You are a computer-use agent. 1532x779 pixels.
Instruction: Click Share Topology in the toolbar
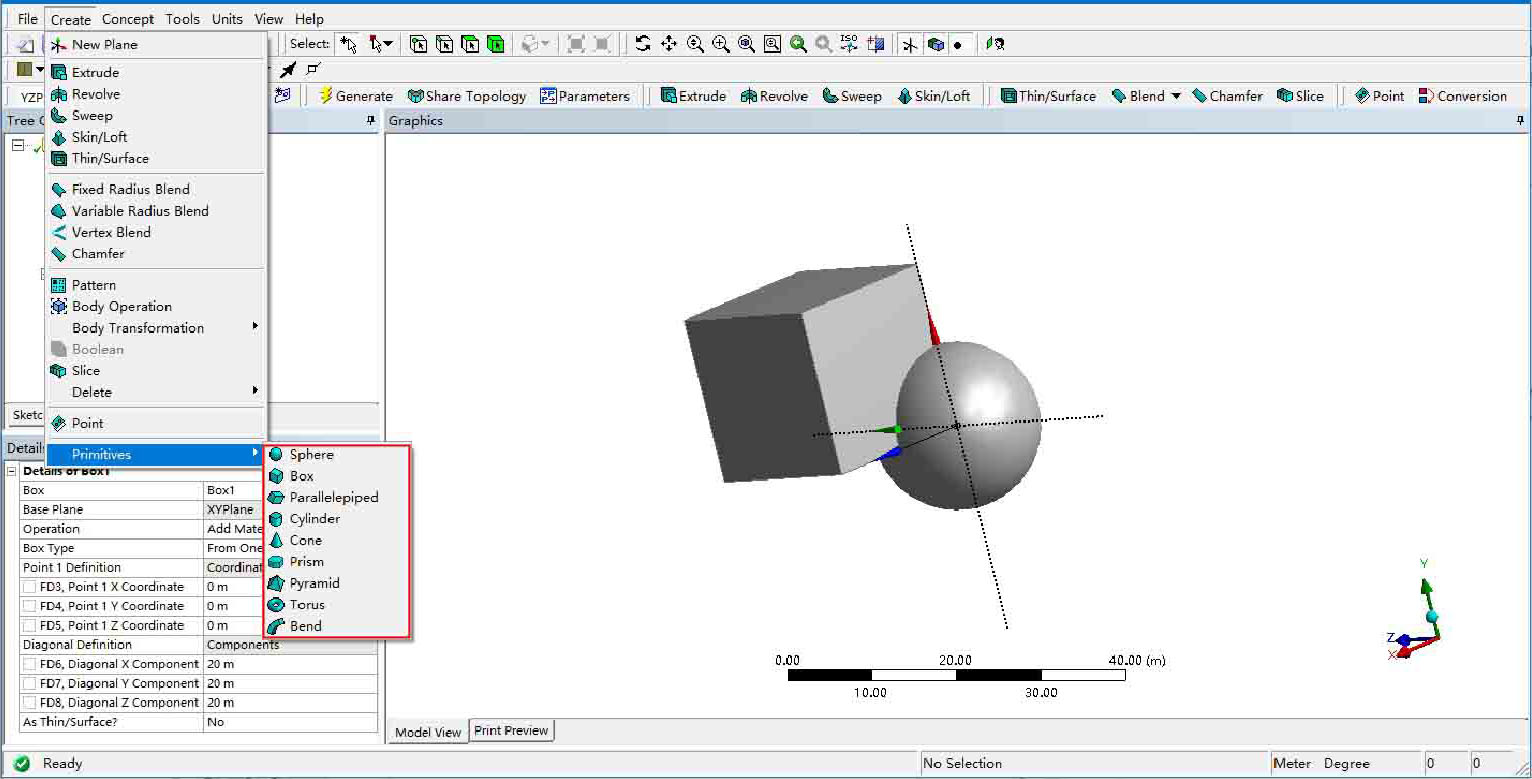[x=466, y=96]
